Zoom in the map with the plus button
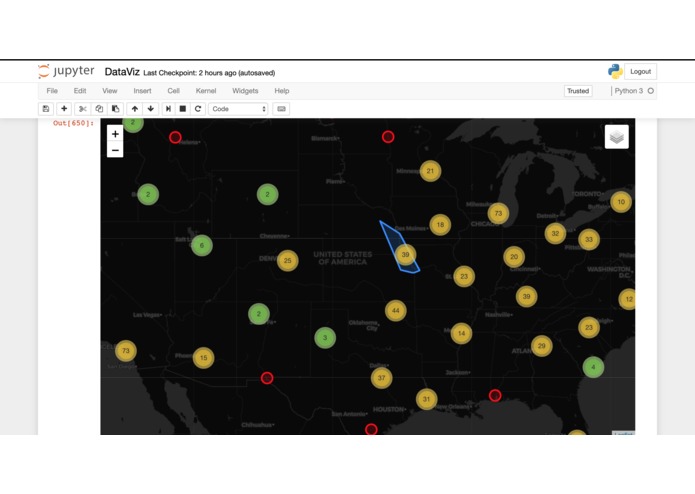Screen dimensions: 695x494 tap(115, 134)
